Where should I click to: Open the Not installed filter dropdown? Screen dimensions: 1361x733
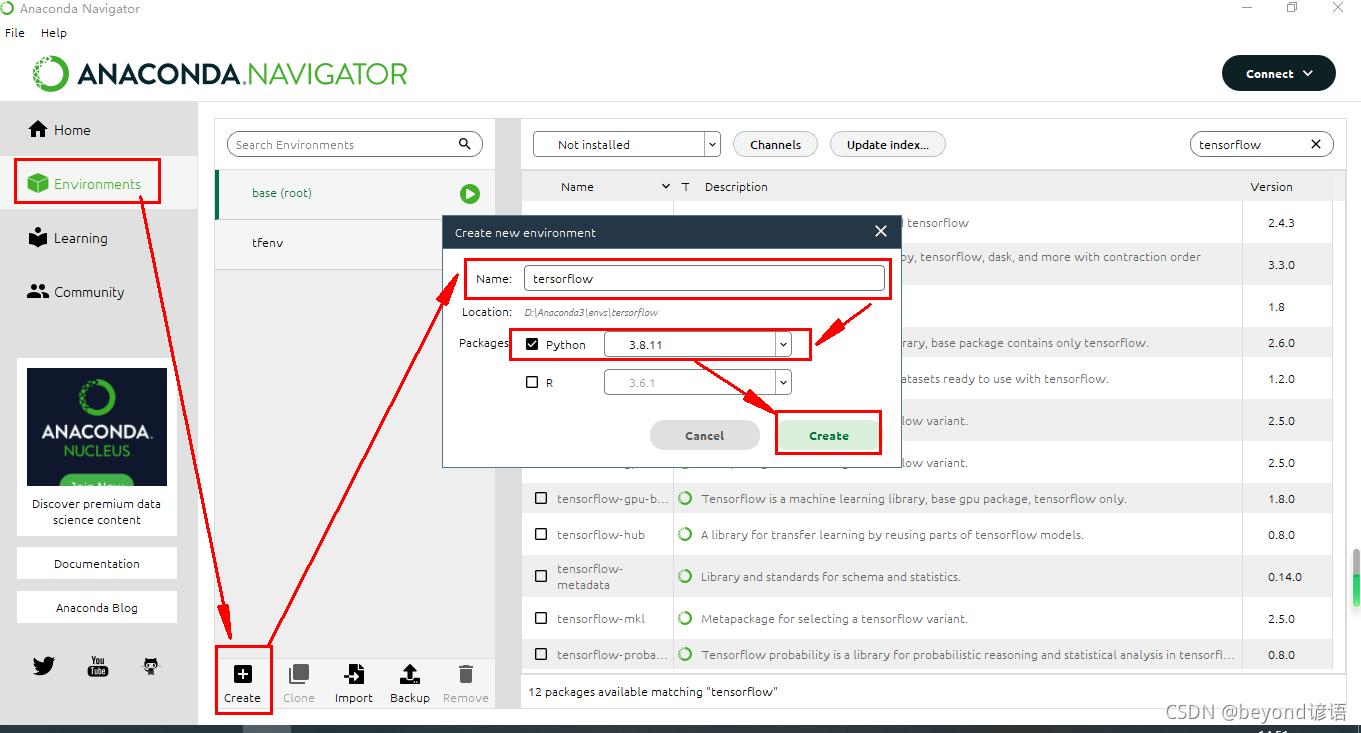pos(626,144)
